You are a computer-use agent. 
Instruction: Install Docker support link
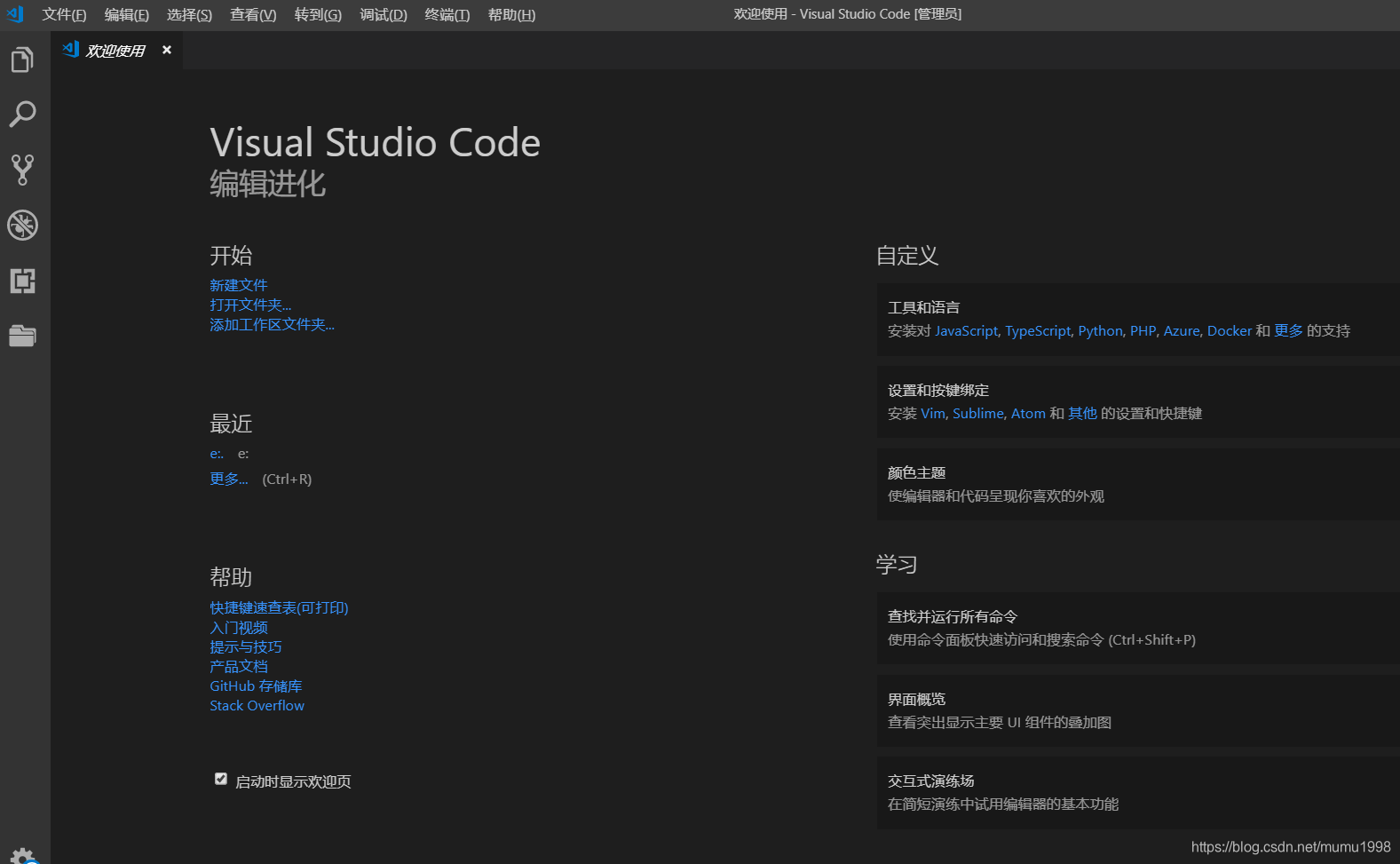click(x=1230, y=330)
